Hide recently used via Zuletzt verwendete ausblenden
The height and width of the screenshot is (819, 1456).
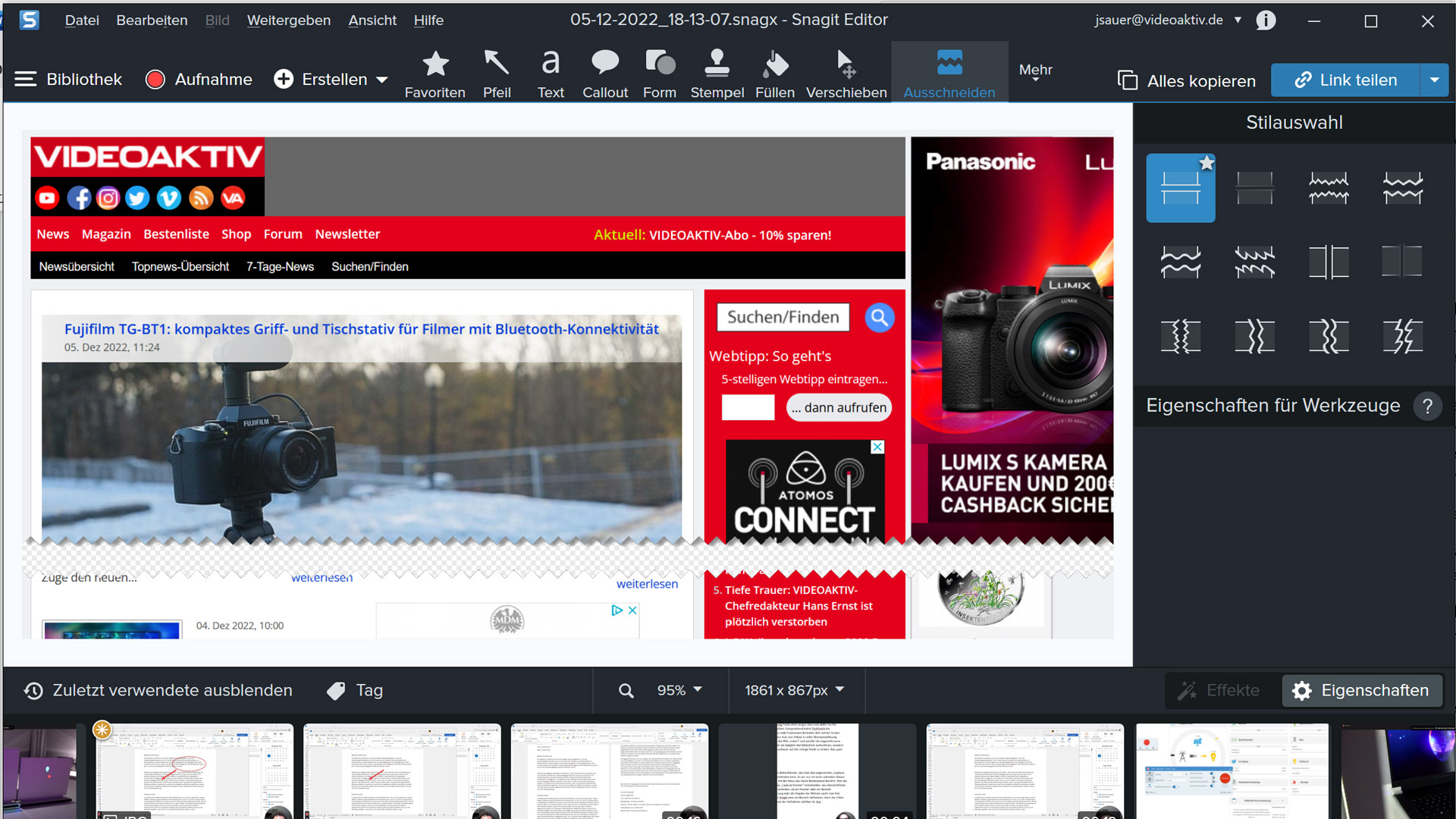158,691
